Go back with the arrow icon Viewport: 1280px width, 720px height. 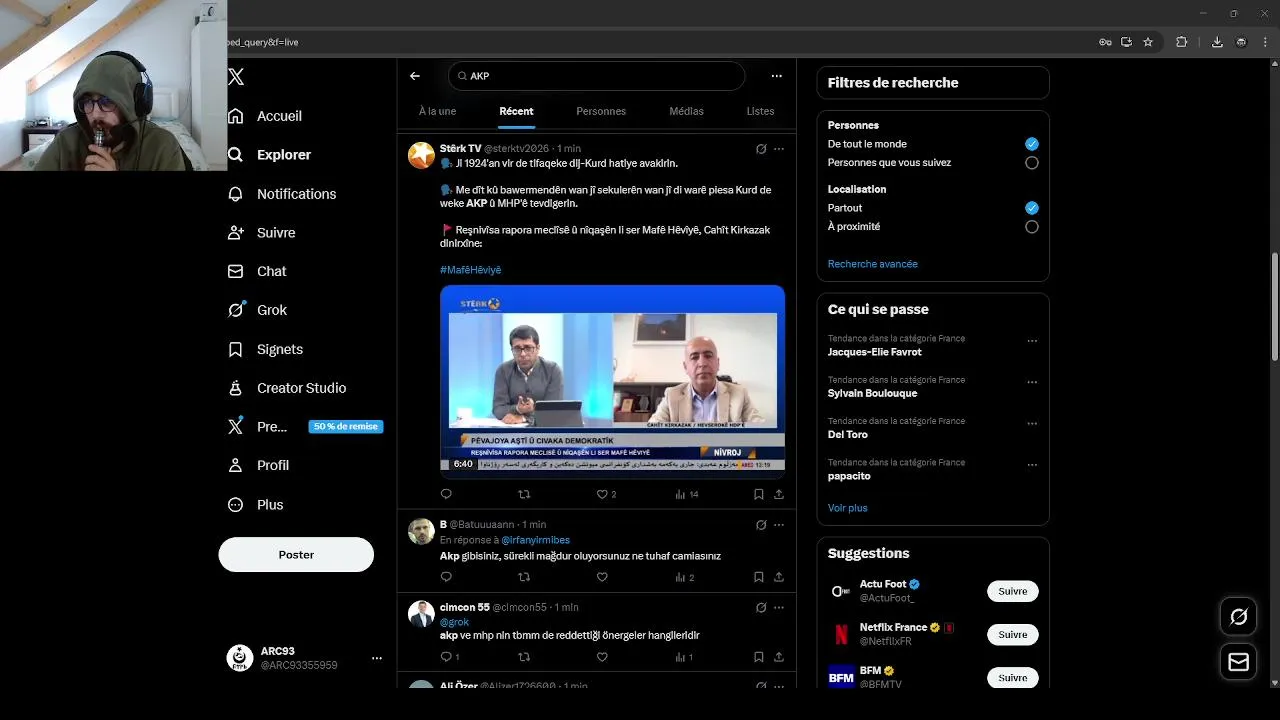[x=415, y=76]
